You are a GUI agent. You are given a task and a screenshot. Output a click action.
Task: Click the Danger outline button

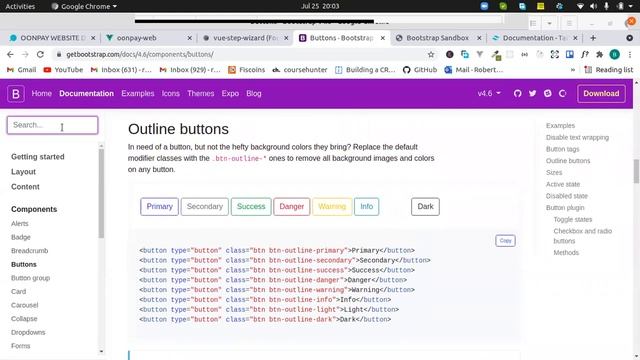[291, 207]
